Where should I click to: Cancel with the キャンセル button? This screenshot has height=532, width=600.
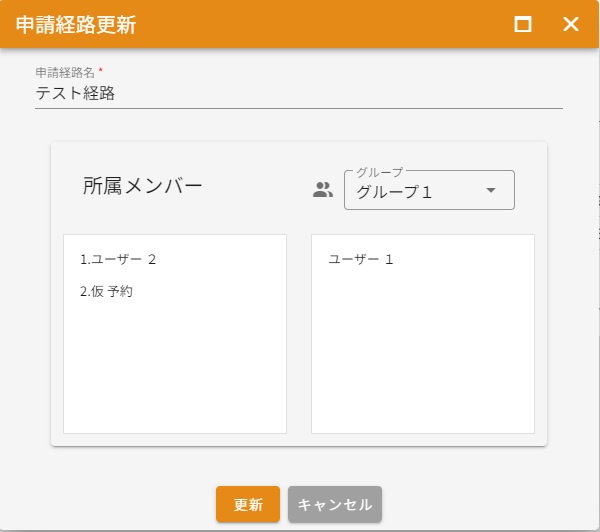[x=335, y=505]
